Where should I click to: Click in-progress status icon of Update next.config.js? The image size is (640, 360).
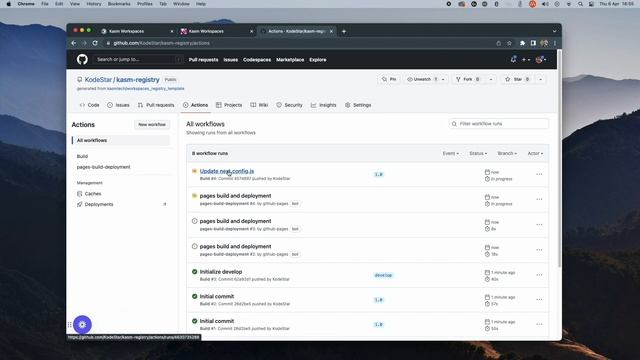click(195, 171)
